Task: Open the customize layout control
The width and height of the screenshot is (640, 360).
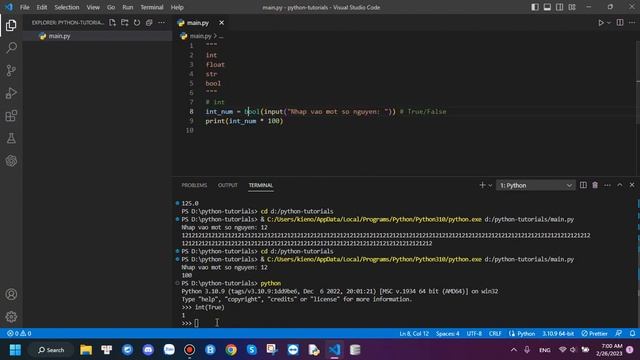Action: (x=572, y=7)
